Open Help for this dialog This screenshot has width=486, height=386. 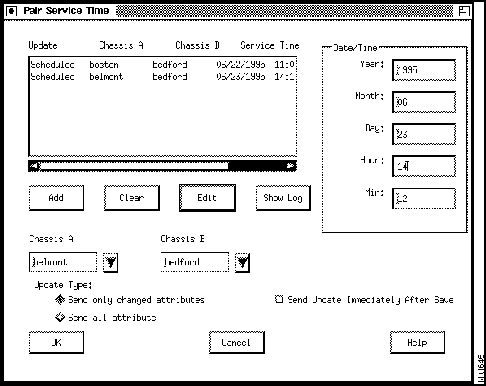click(417, 342)
